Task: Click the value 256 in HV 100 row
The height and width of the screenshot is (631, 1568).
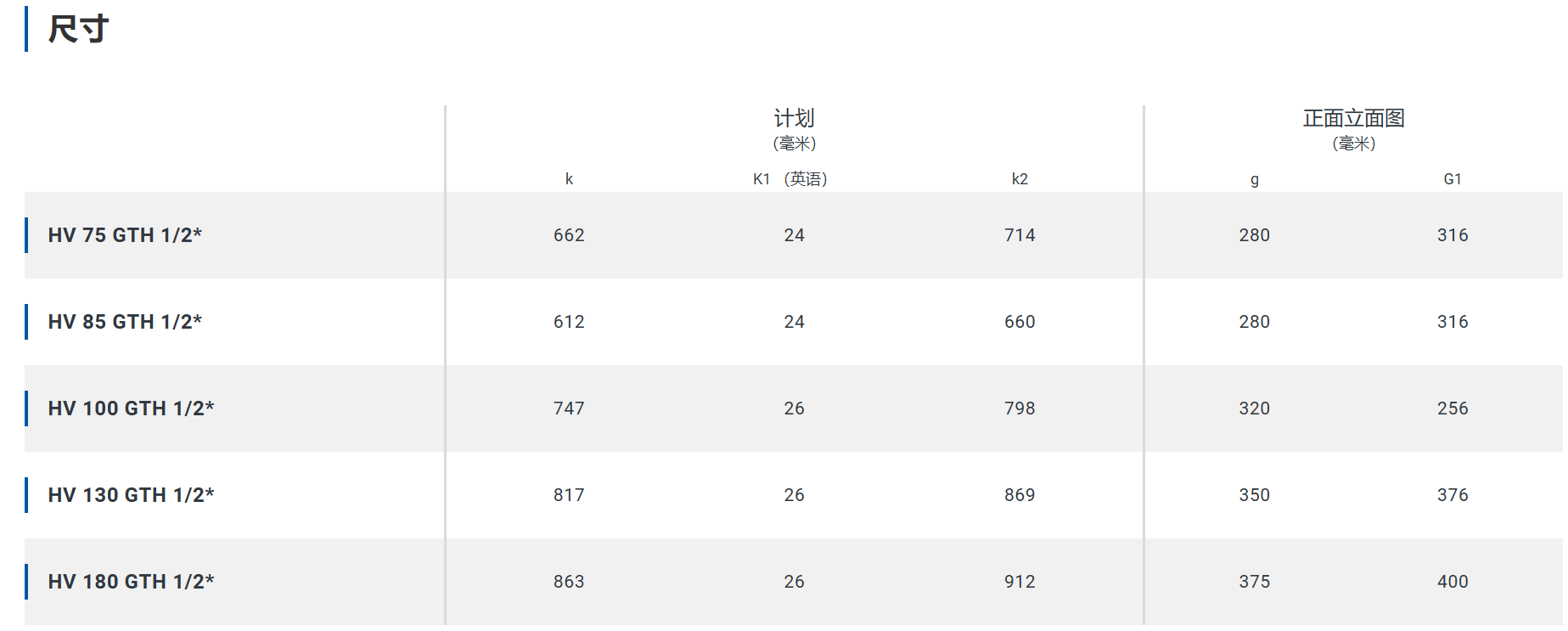Action: click(1453, 408)
